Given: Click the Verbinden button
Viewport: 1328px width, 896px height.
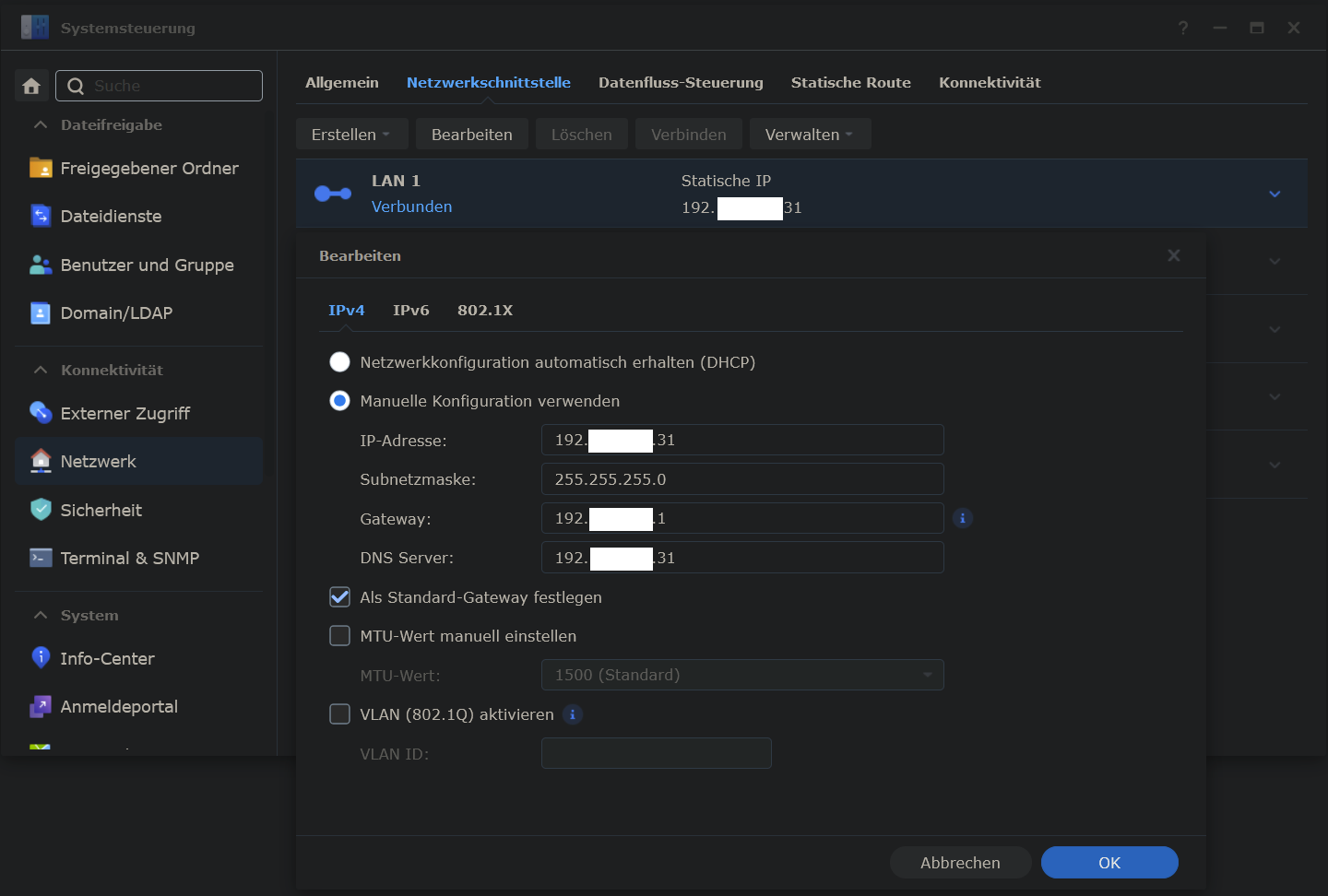Looking at the screenshot, I should click(689, 135).
